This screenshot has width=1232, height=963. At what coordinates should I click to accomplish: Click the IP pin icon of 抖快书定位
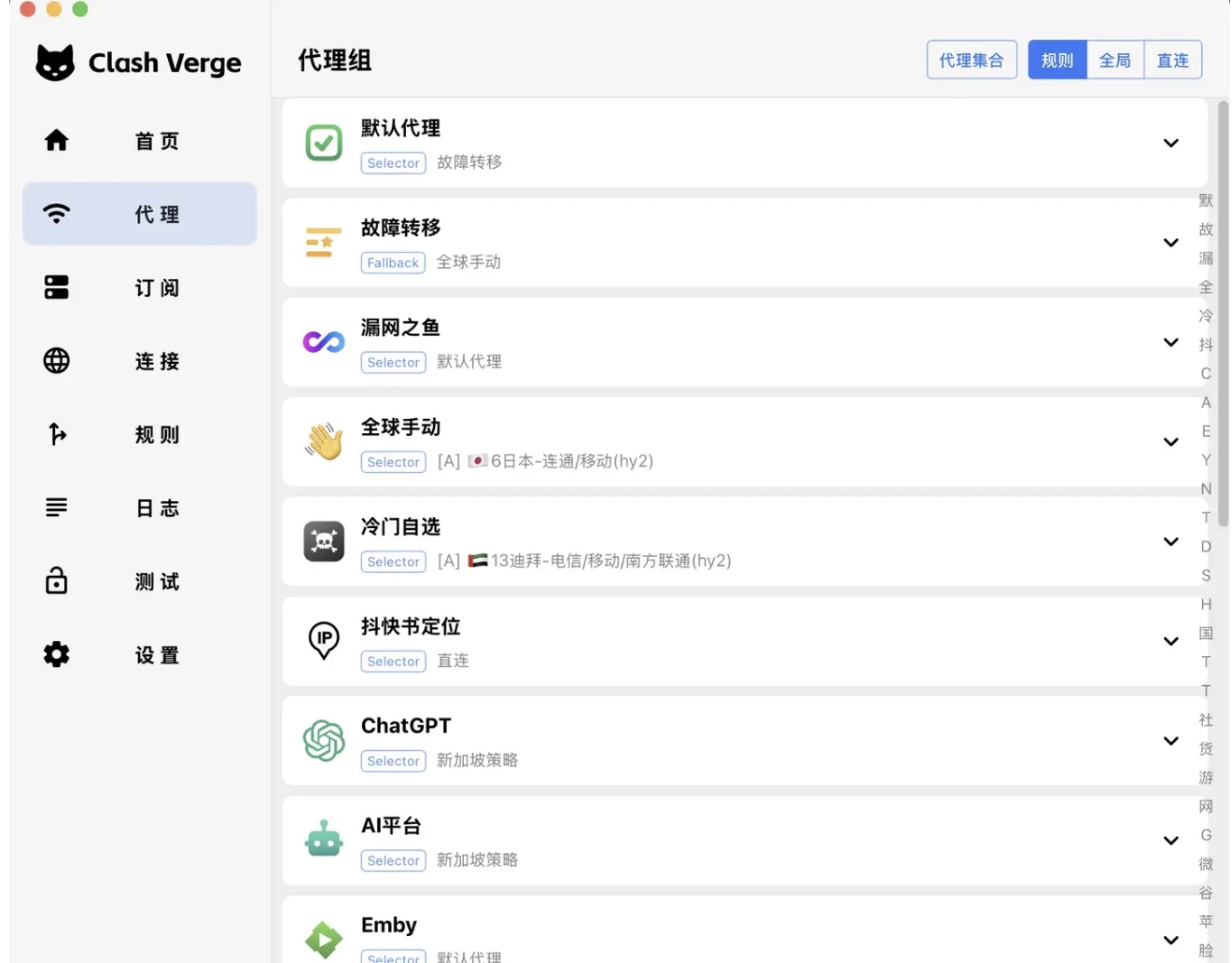(x=324, y=641)
